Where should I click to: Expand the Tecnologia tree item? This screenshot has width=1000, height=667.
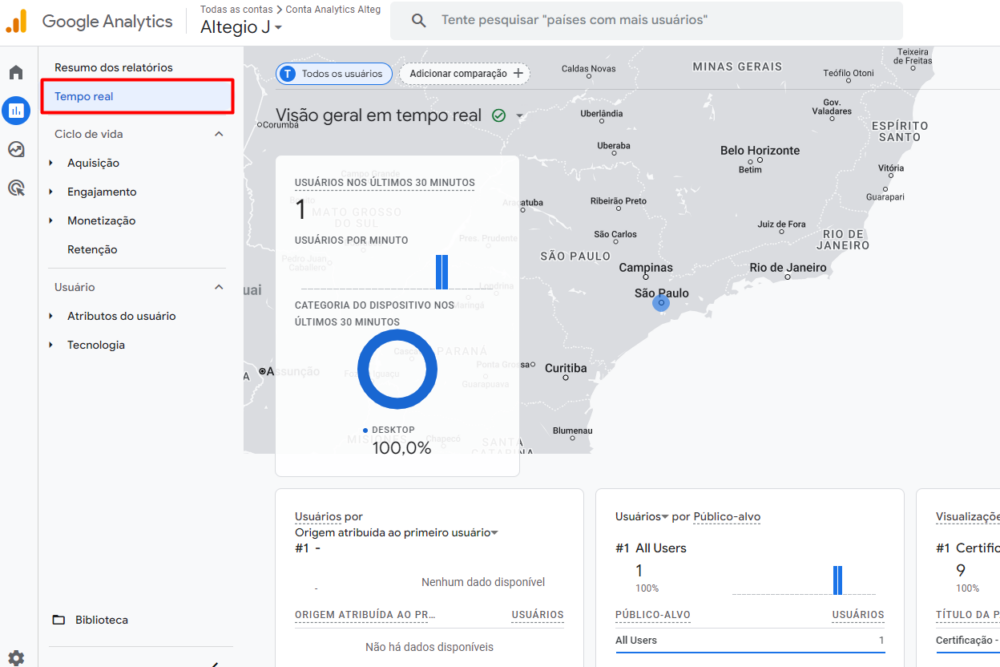pyautogui.click(x=51, y=345)
